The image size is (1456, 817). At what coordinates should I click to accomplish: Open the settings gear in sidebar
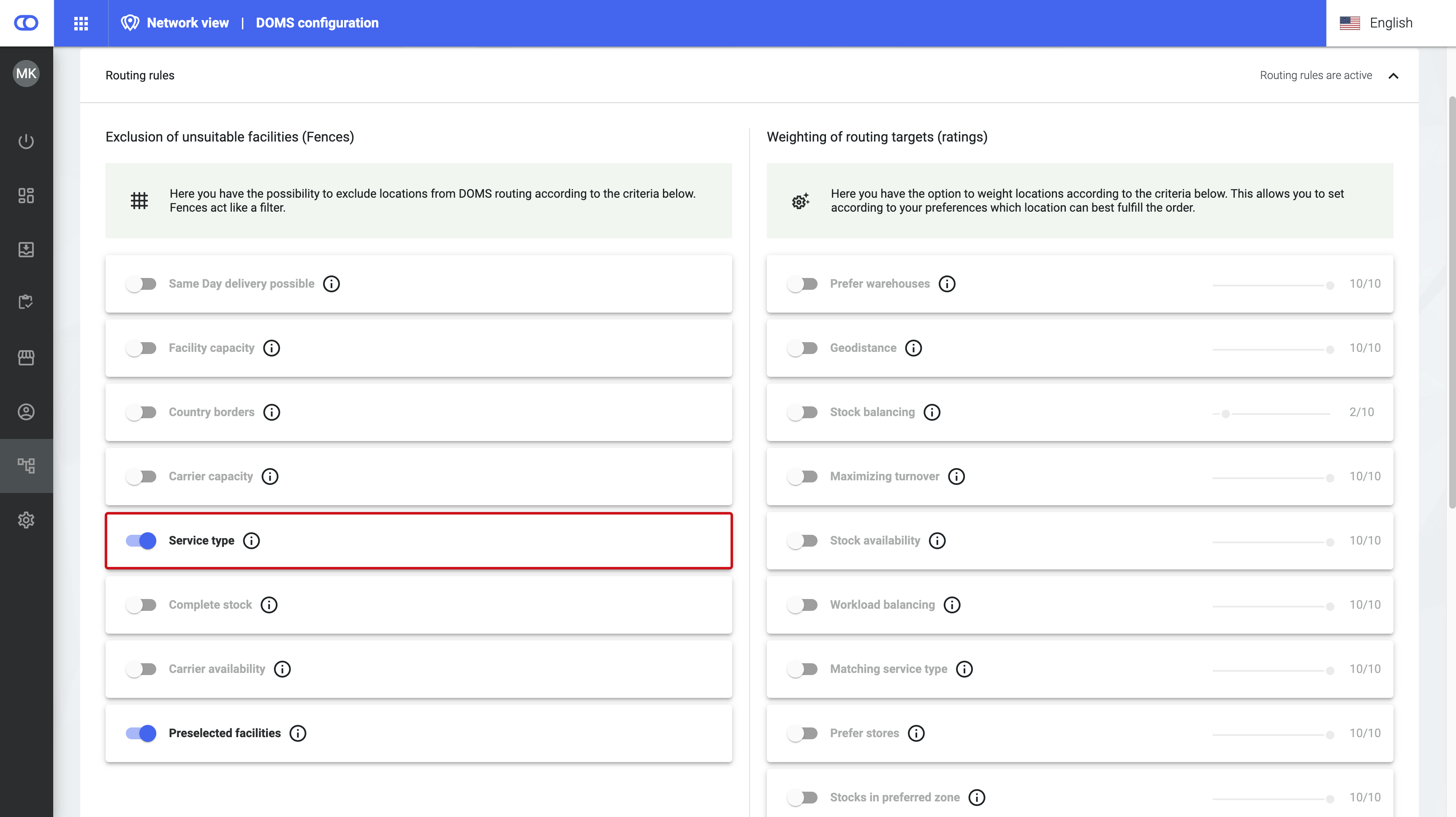26,520
